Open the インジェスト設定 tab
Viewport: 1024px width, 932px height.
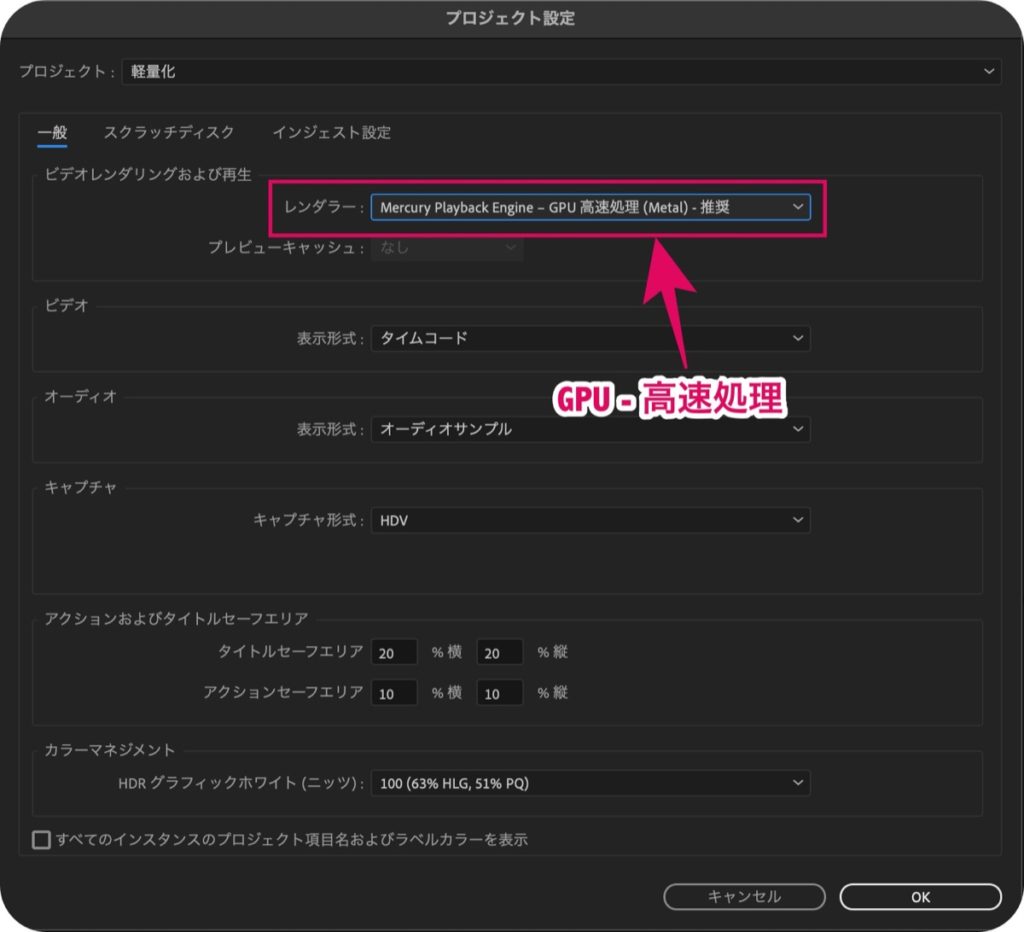coord(332,133)
